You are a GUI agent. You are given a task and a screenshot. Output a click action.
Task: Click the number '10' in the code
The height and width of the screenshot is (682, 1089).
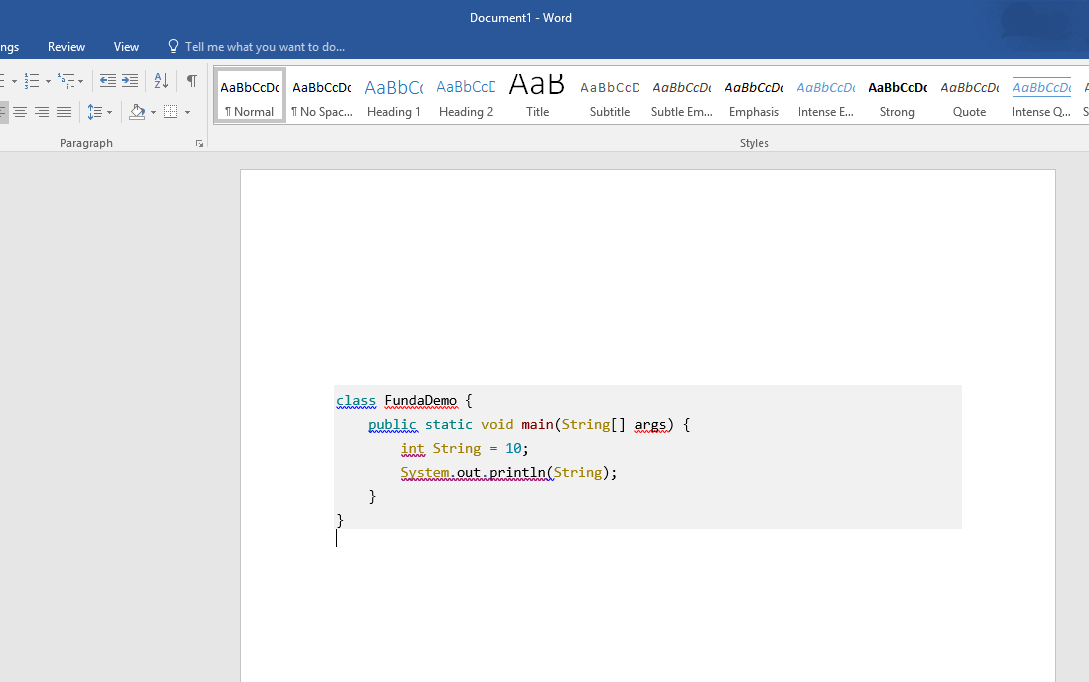click(513, 449)
